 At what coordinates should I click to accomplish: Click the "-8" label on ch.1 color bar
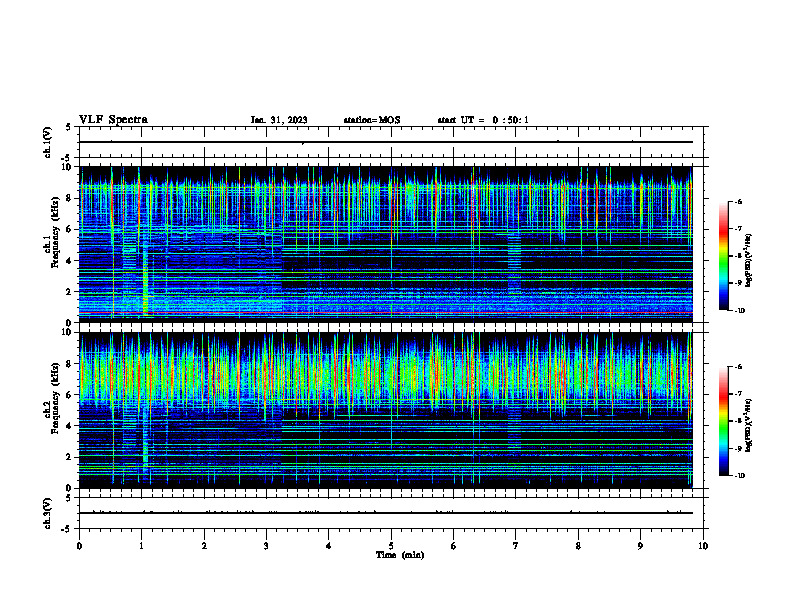click(x=738, y=256)
